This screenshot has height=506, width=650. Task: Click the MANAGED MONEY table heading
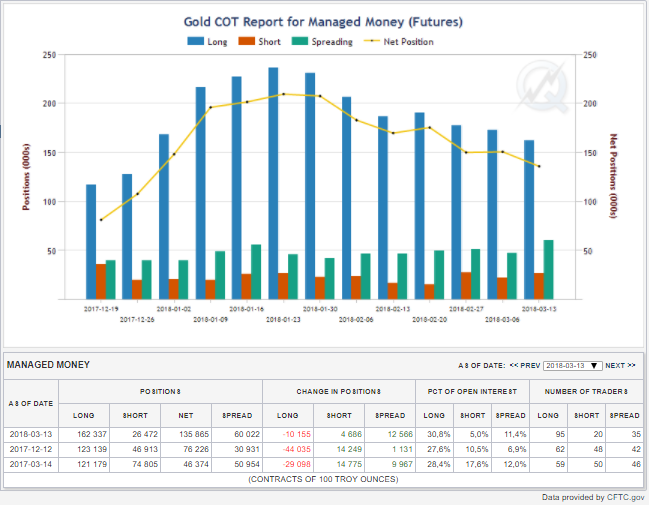tap(48, 365)
